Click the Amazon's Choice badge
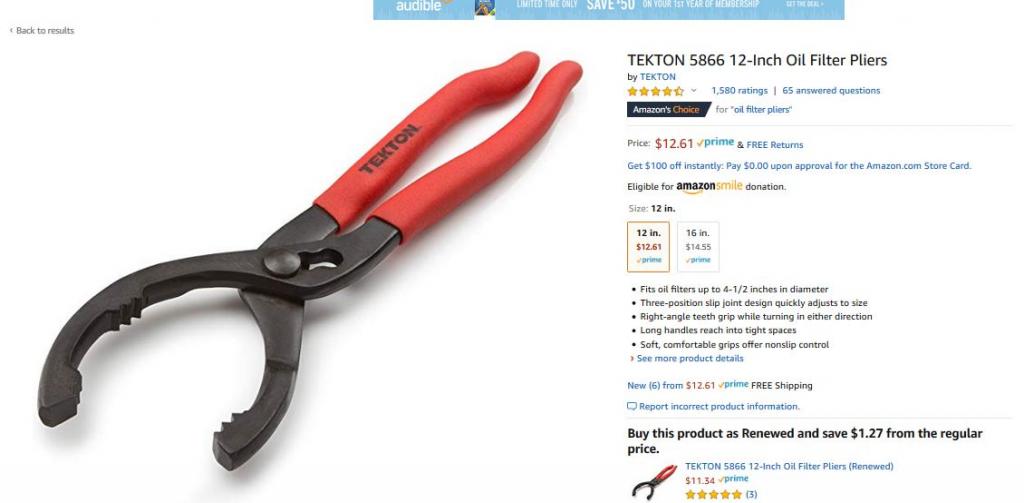The height and width of the screenshot is (503, 1024). (666, 110)
